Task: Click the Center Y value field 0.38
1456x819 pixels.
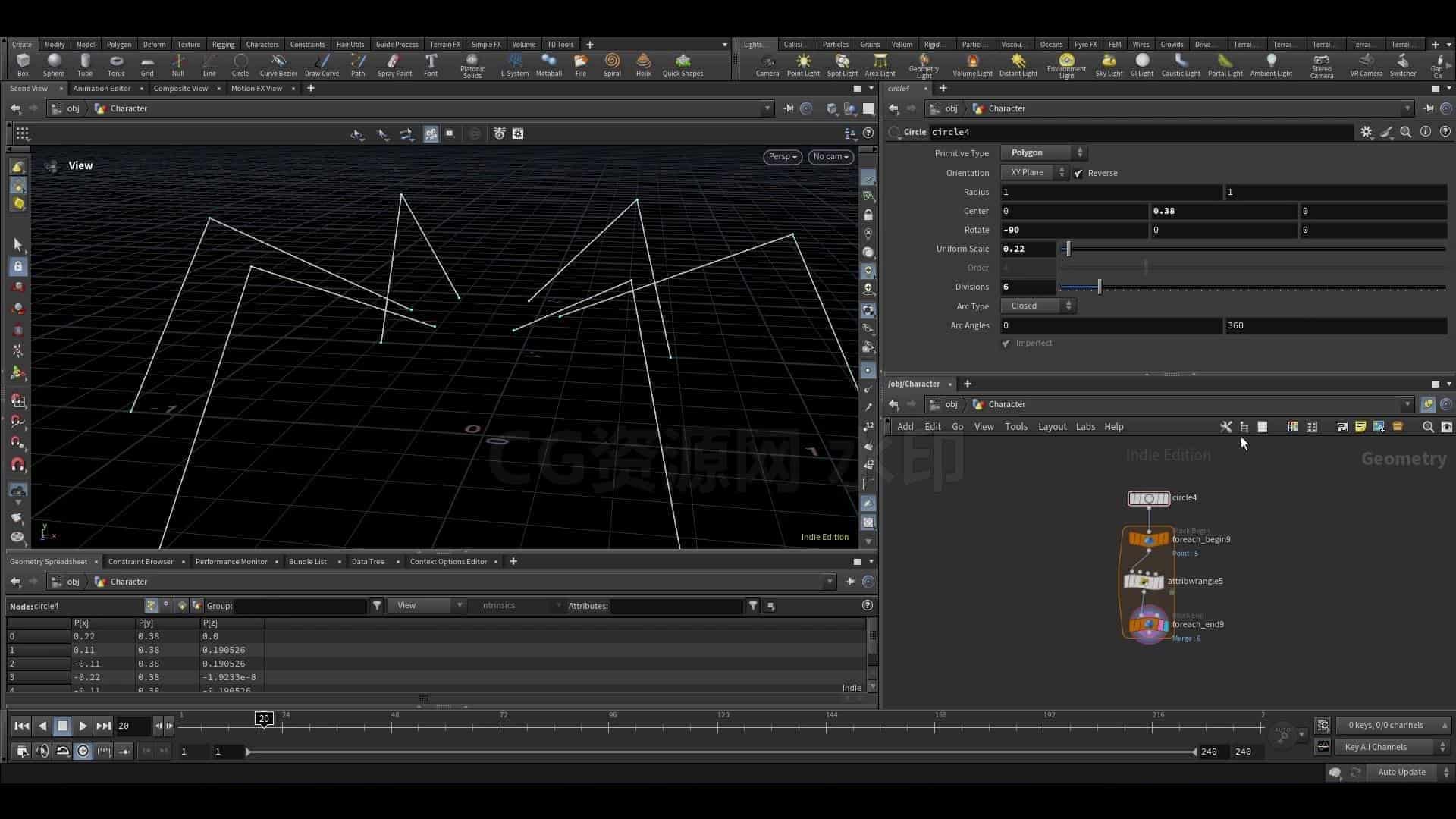Action: pyautogui.click(x=1223, y=212)
